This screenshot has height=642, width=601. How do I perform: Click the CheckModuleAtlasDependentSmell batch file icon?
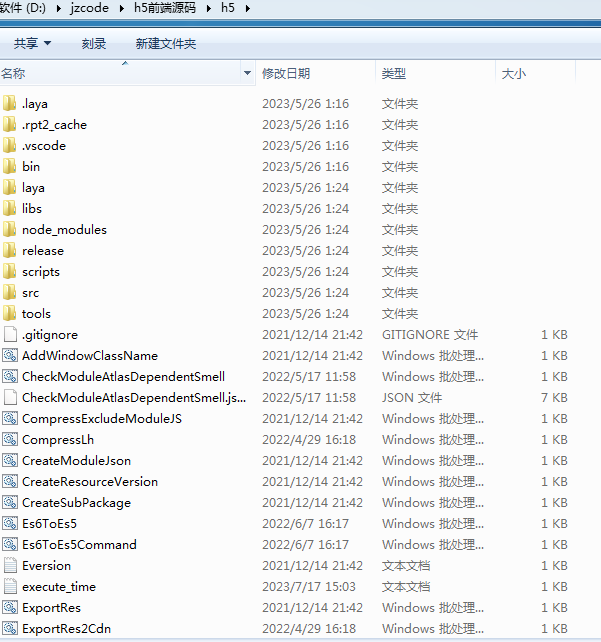10,376
